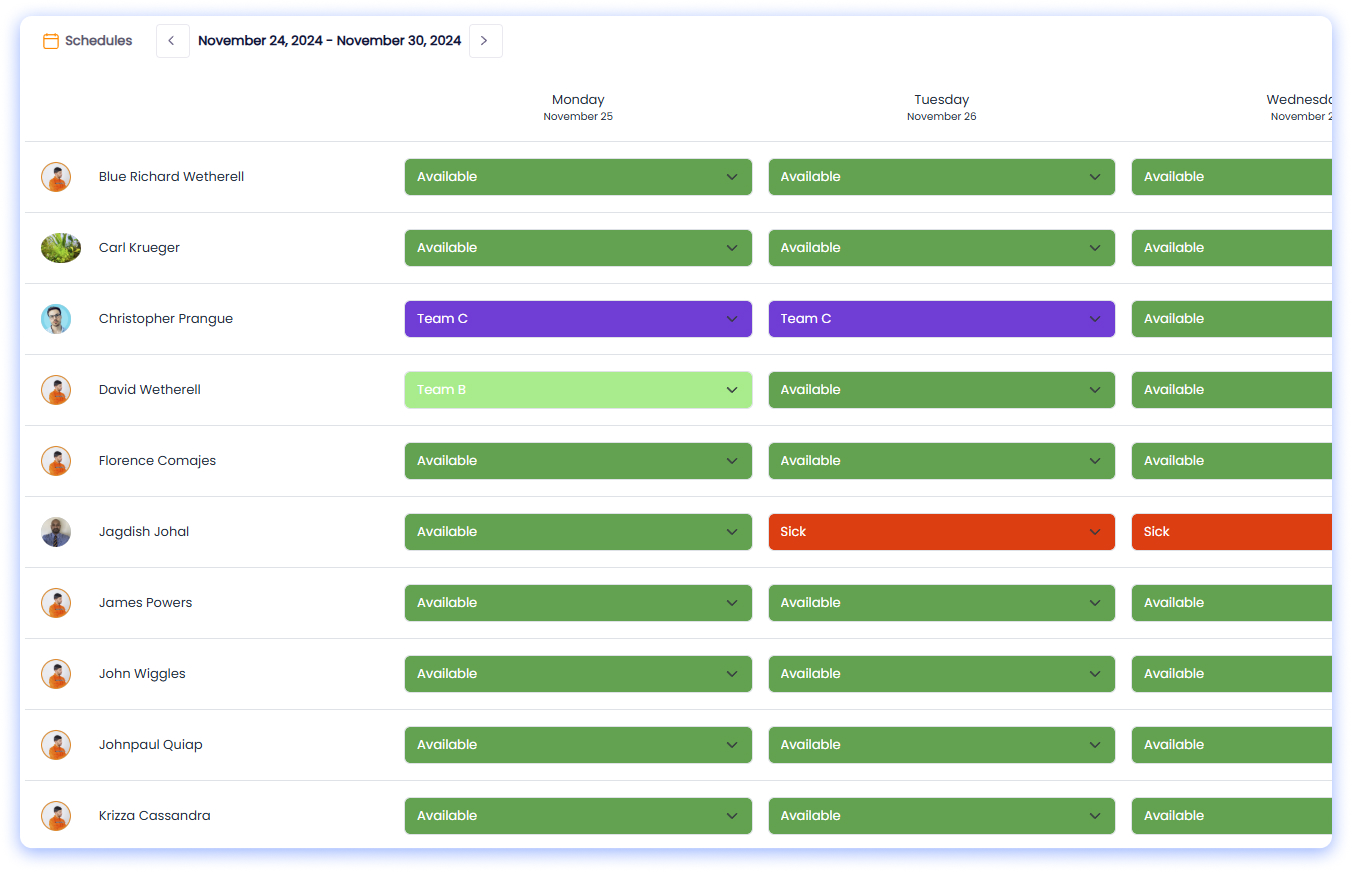Image resolution: width=1352 pixels, height=873 pixels.
Task: Click Christopher Prangue's profile picture
Action: (56, 319)
